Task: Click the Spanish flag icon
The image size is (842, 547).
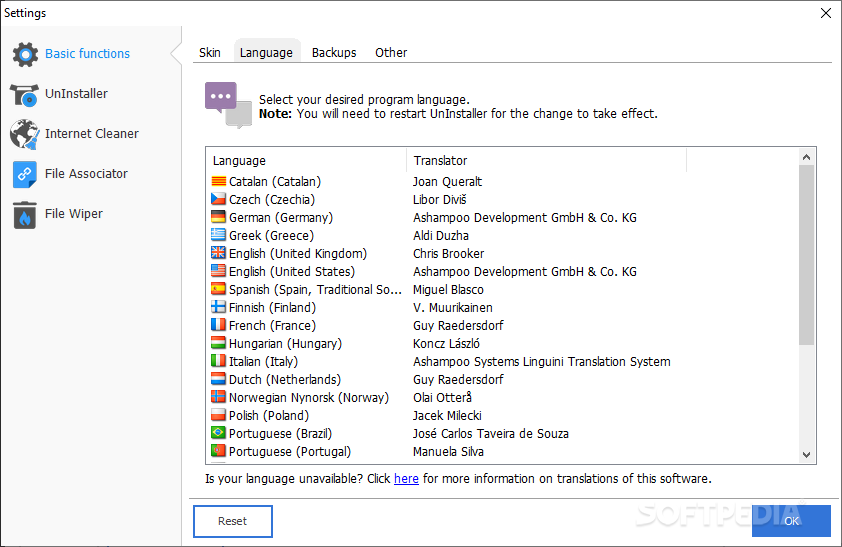Action: (x=218, y=289)
